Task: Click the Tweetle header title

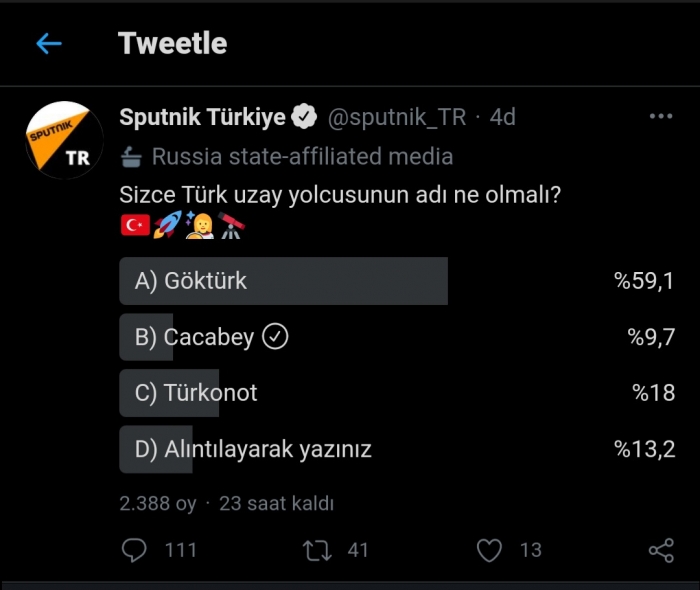Action: (172, 43)
